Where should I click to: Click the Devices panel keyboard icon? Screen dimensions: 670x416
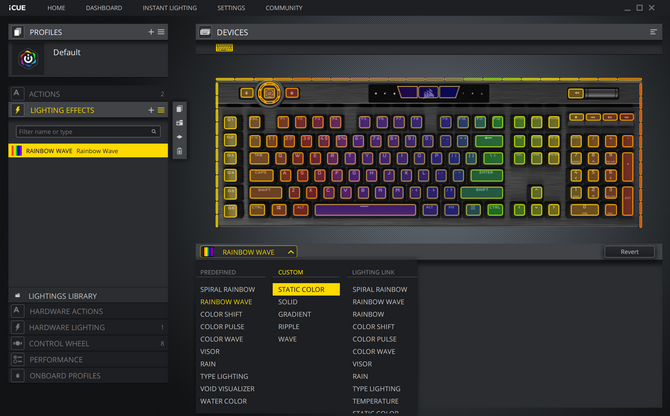coord(205,32)
